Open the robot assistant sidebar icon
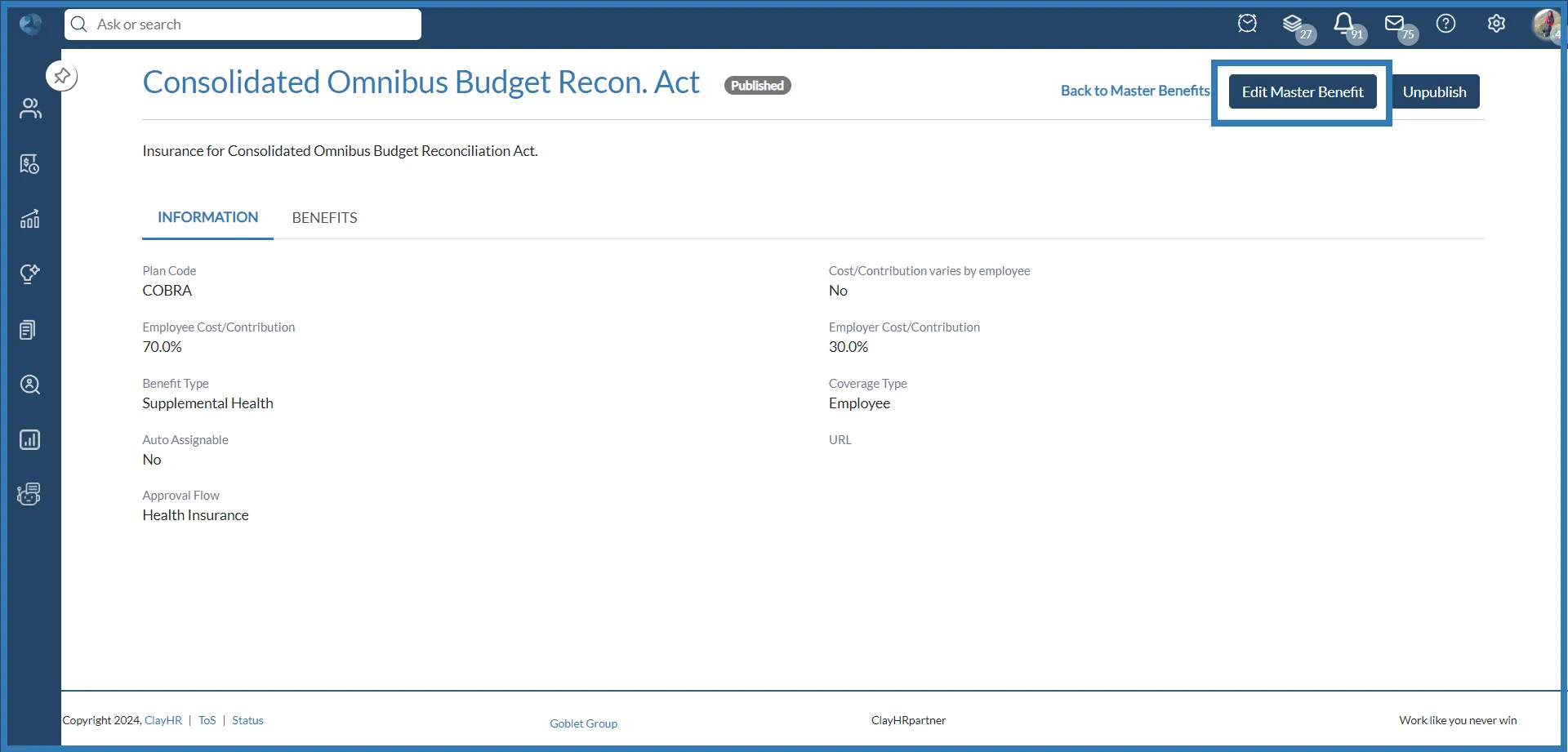 tap(29, 494)
